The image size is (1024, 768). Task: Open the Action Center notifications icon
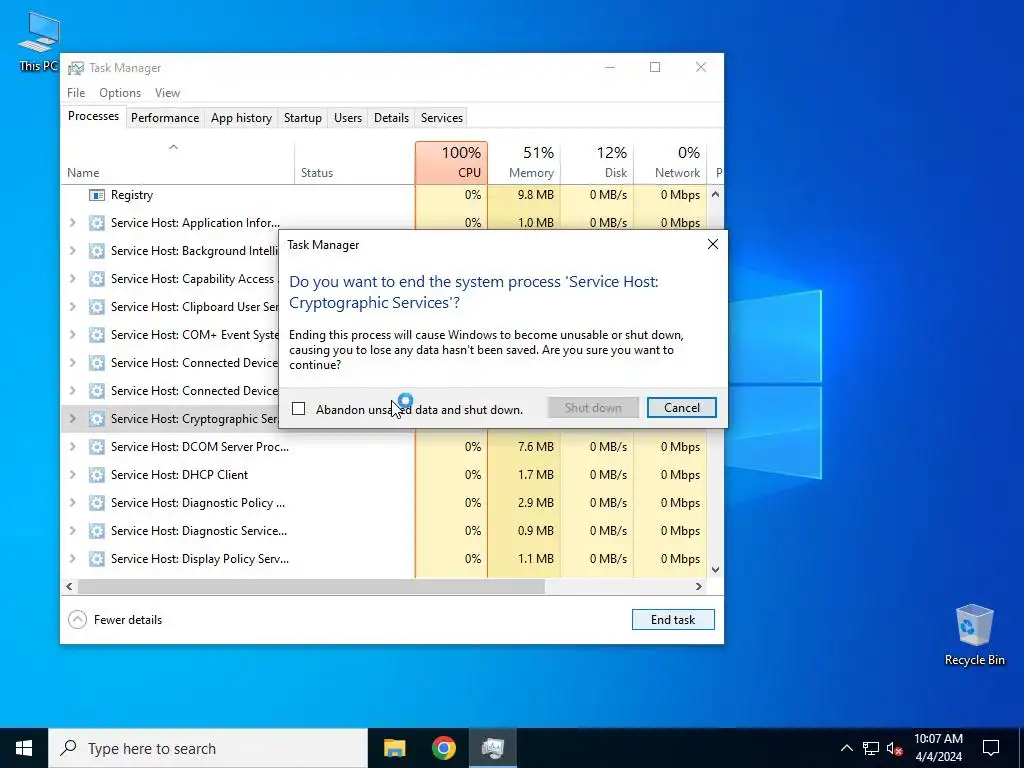click(991, 748)
